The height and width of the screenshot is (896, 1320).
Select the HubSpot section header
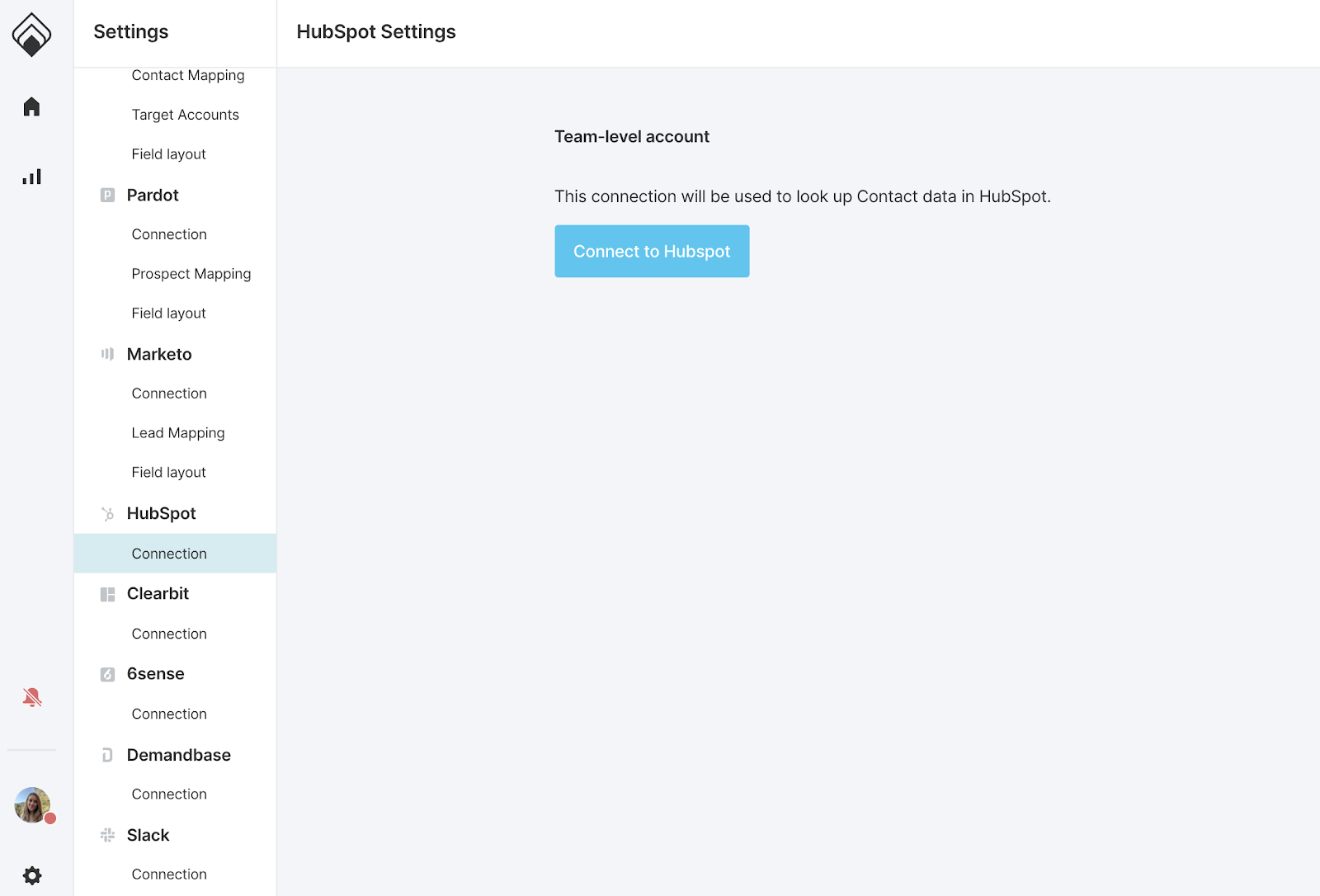point(161,513)
